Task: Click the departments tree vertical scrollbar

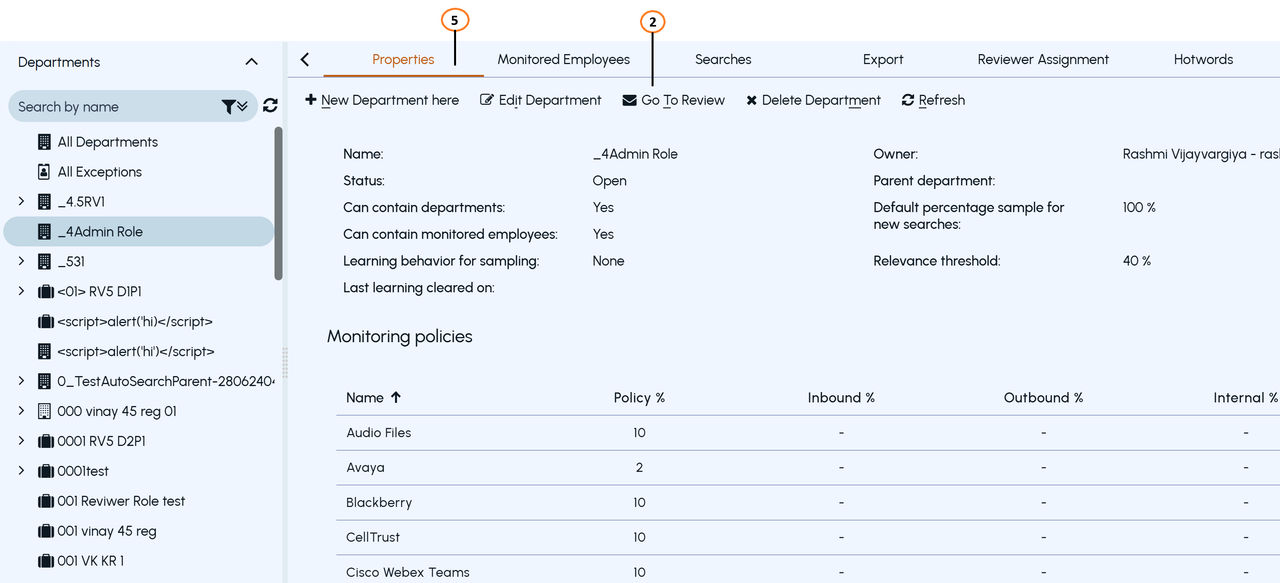Action: (278, 205)
